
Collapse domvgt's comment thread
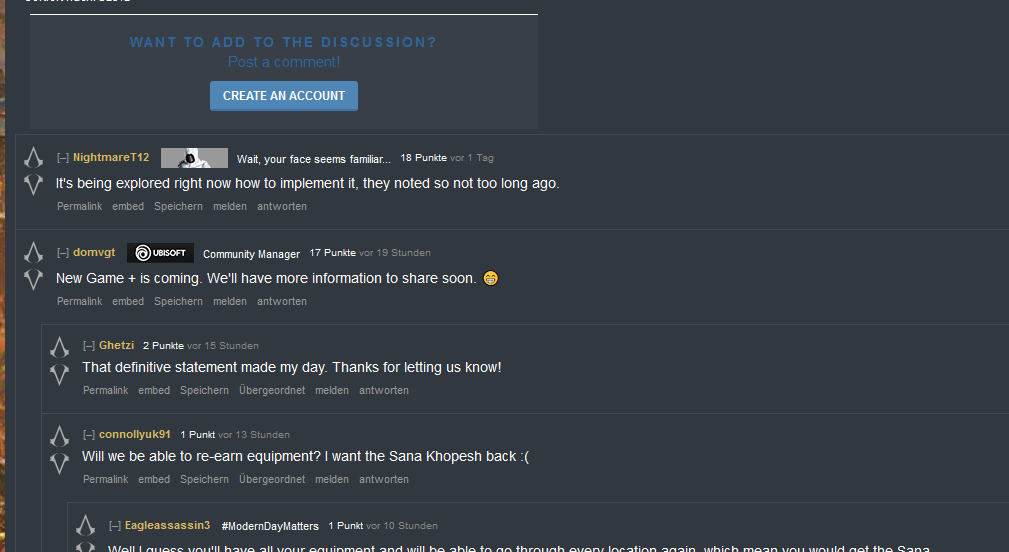pyautogui.click(x=63, y=253)
